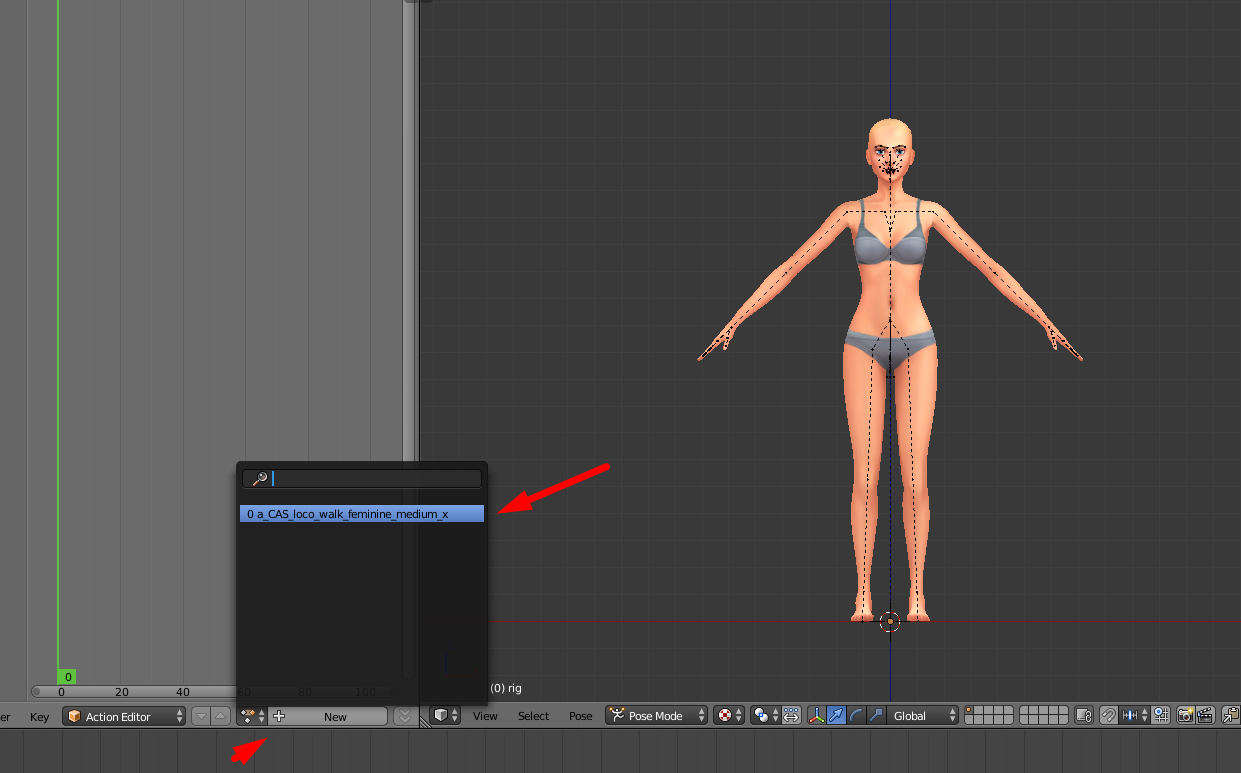The width and height of the screenshot is (1241, 773).
Task: Open the Key menu in dope sheet
Action: [x=39, y=717]
